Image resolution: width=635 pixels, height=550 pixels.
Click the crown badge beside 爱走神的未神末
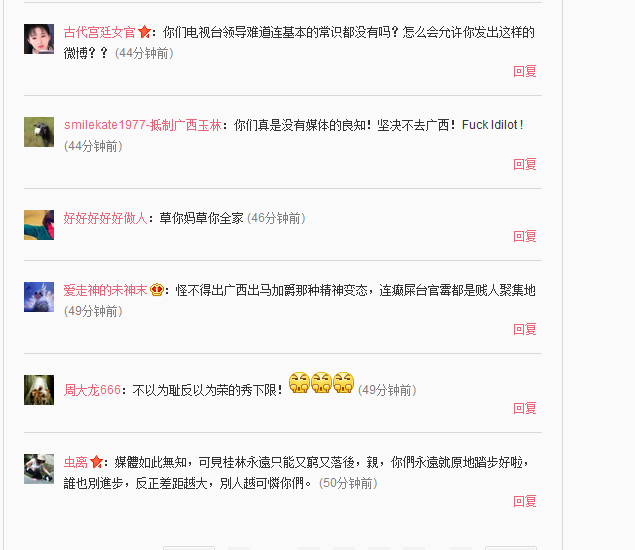pos(157,290)
